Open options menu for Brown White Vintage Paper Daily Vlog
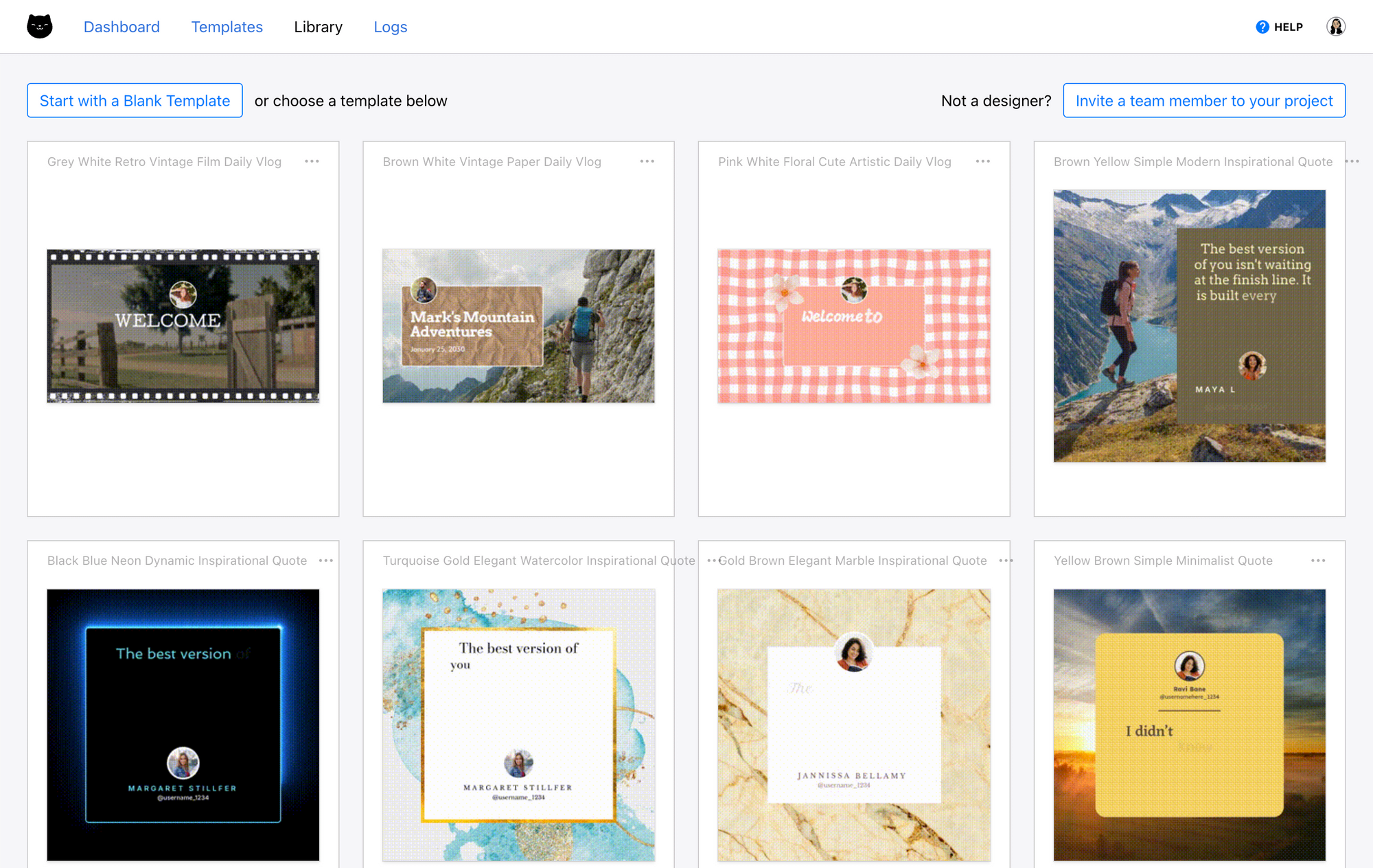Viewport: 1373px width, 868px height. pos(647,161)
